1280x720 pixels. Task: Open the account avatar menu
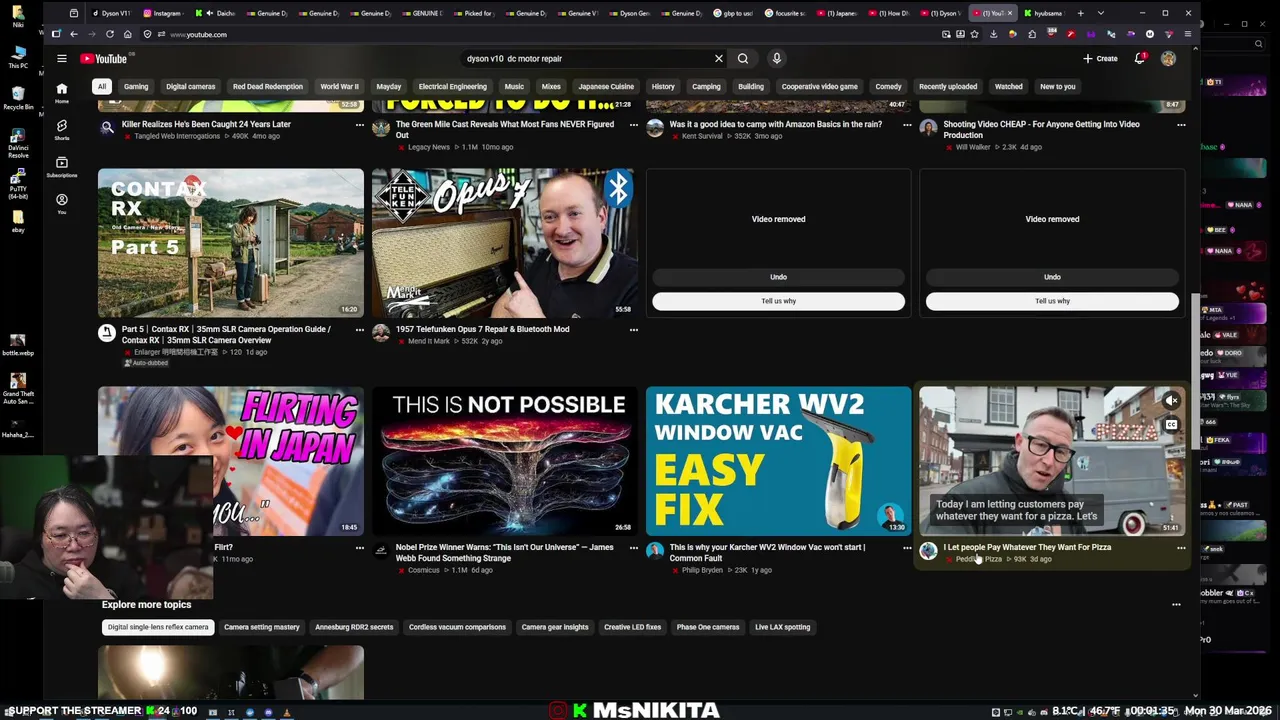(1168, 59)
